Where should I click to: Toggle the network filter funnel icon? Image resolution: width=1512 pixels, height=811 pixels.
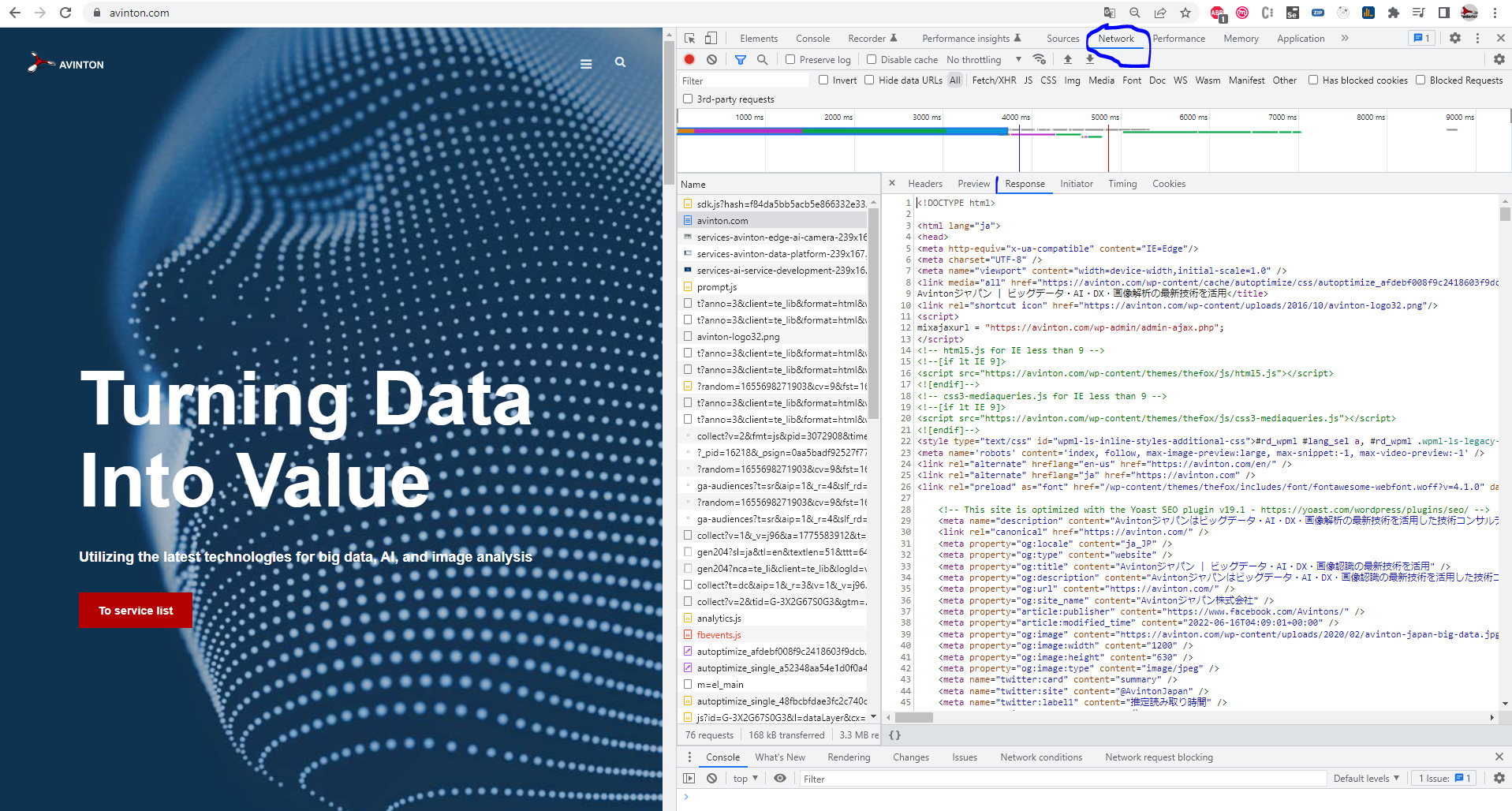pyautogui.click(x=740, y=59)
